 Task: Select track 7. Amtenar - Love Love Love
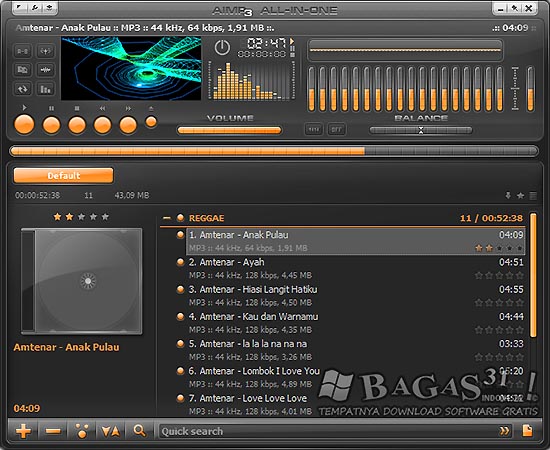click(x=356, y=404)
